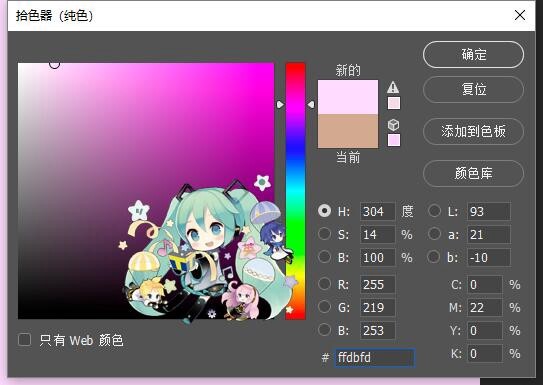Image resolution: width=543 pixels, height=385 pixels.
Task: Click 添加到色板 to add swatch
Action: click(x=473, y=131)
